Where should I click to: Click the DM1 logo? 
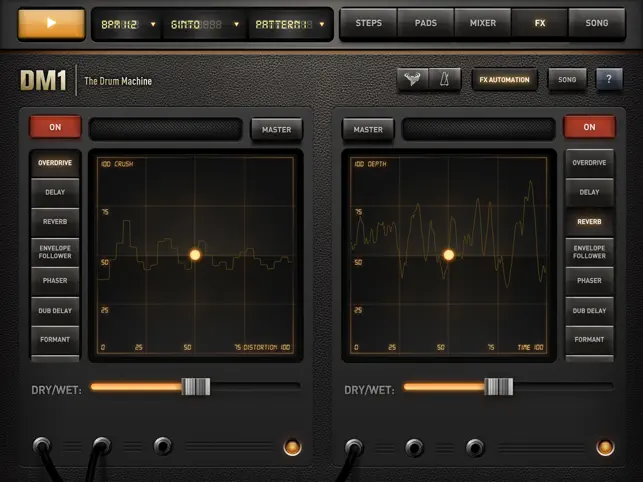[x=43, y=80]
